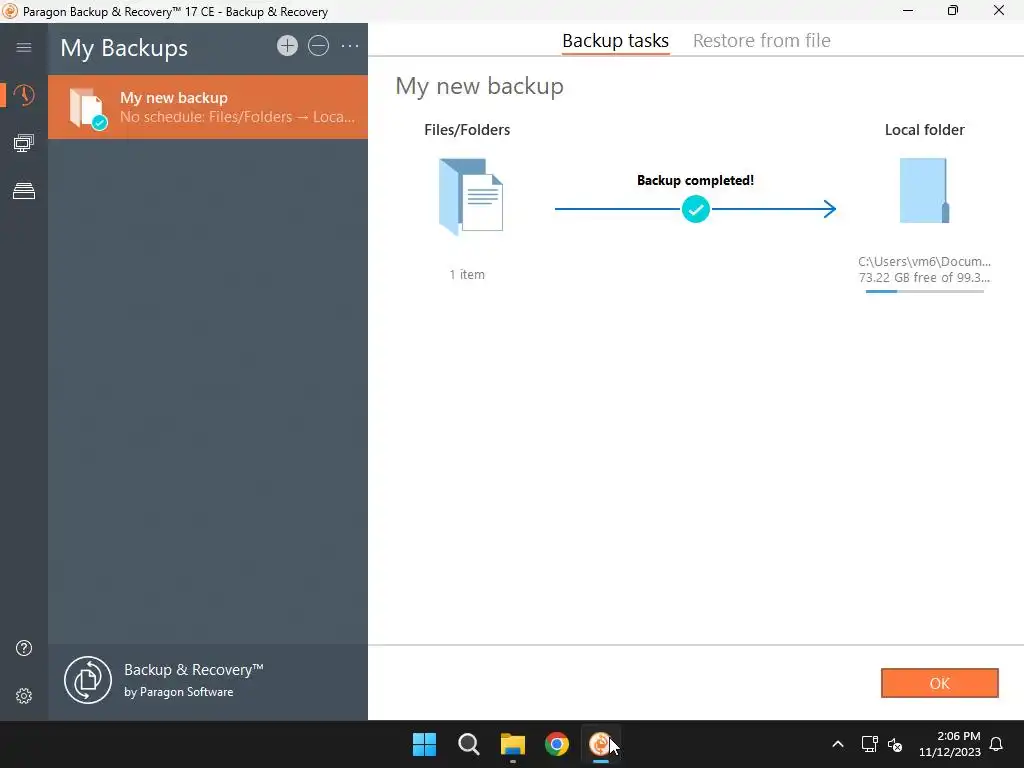Remove backup with minus icon
The width and height of the screenshot is (1024, 768).
coord(319,46)
